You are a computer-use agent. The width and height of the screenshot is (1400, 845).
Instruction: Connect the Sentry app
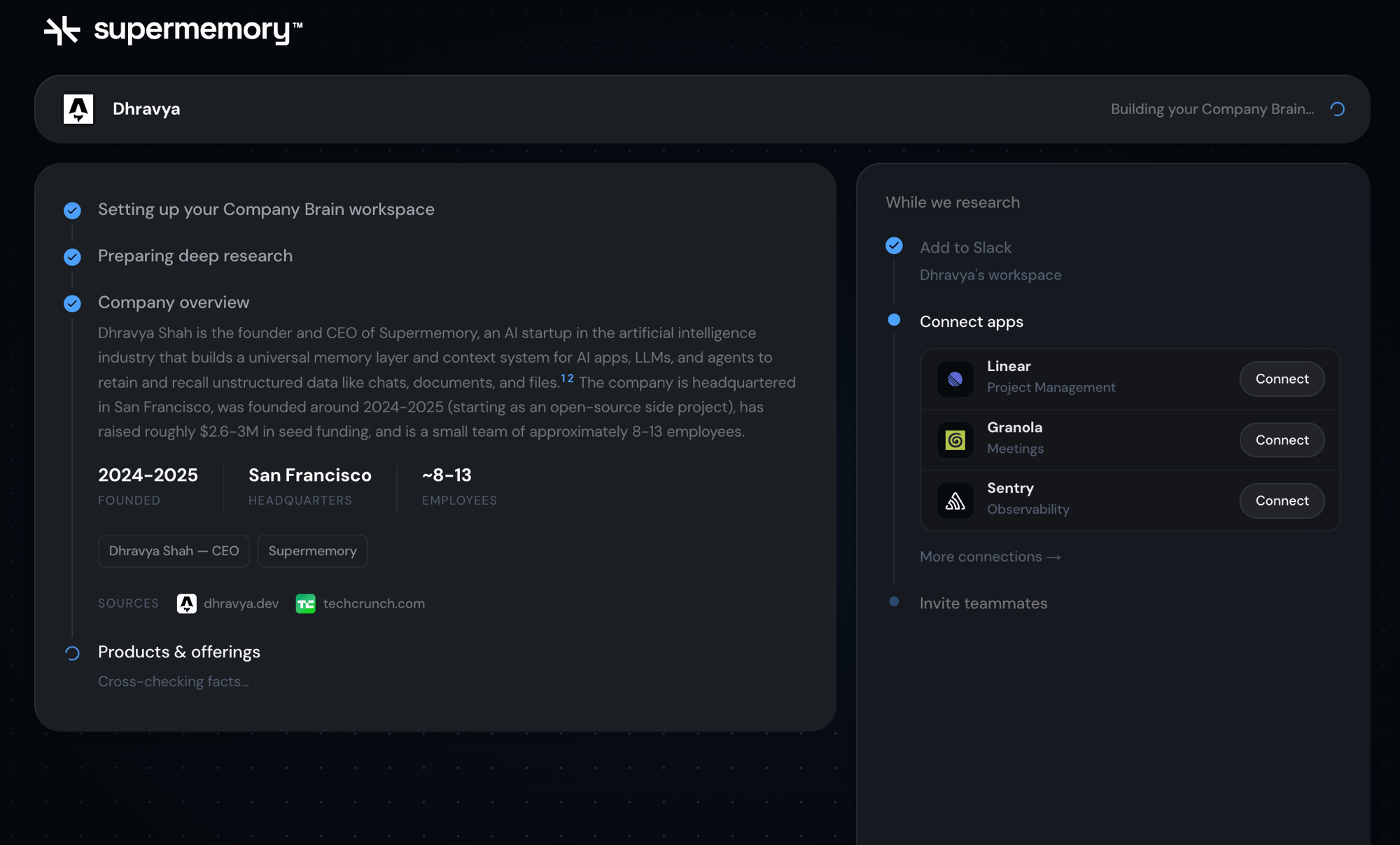tap(1282, 501)
